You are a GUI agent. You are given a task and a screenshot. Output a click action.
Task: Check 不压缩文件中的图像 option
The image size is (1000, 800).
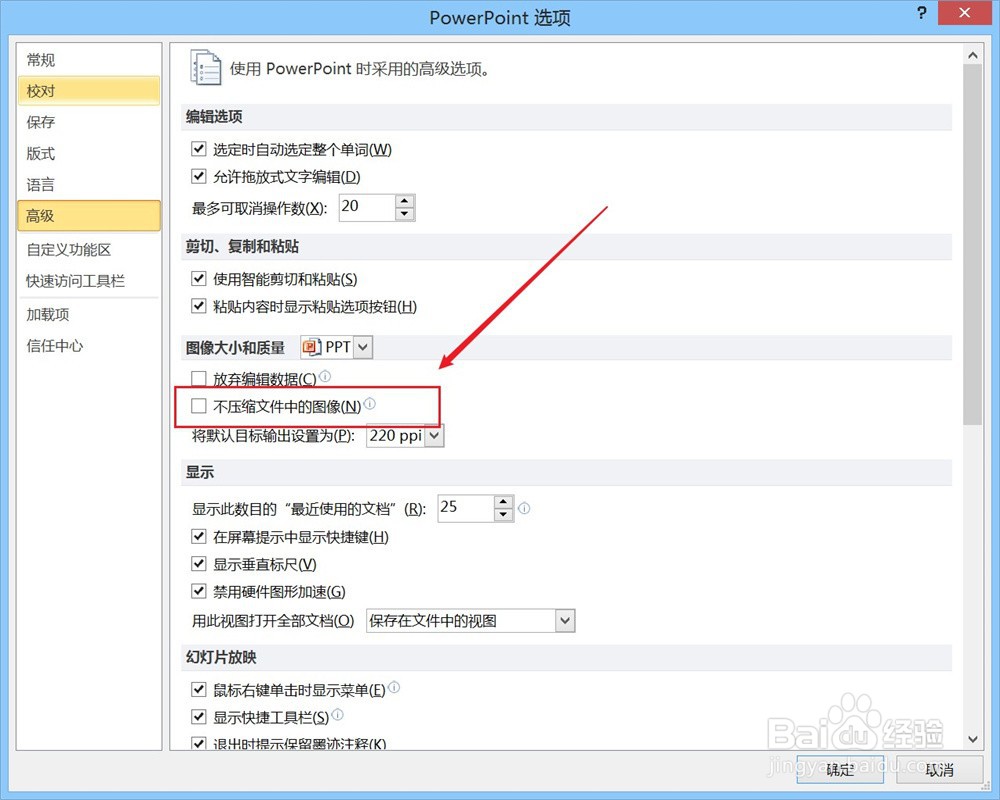coord(198,406)
